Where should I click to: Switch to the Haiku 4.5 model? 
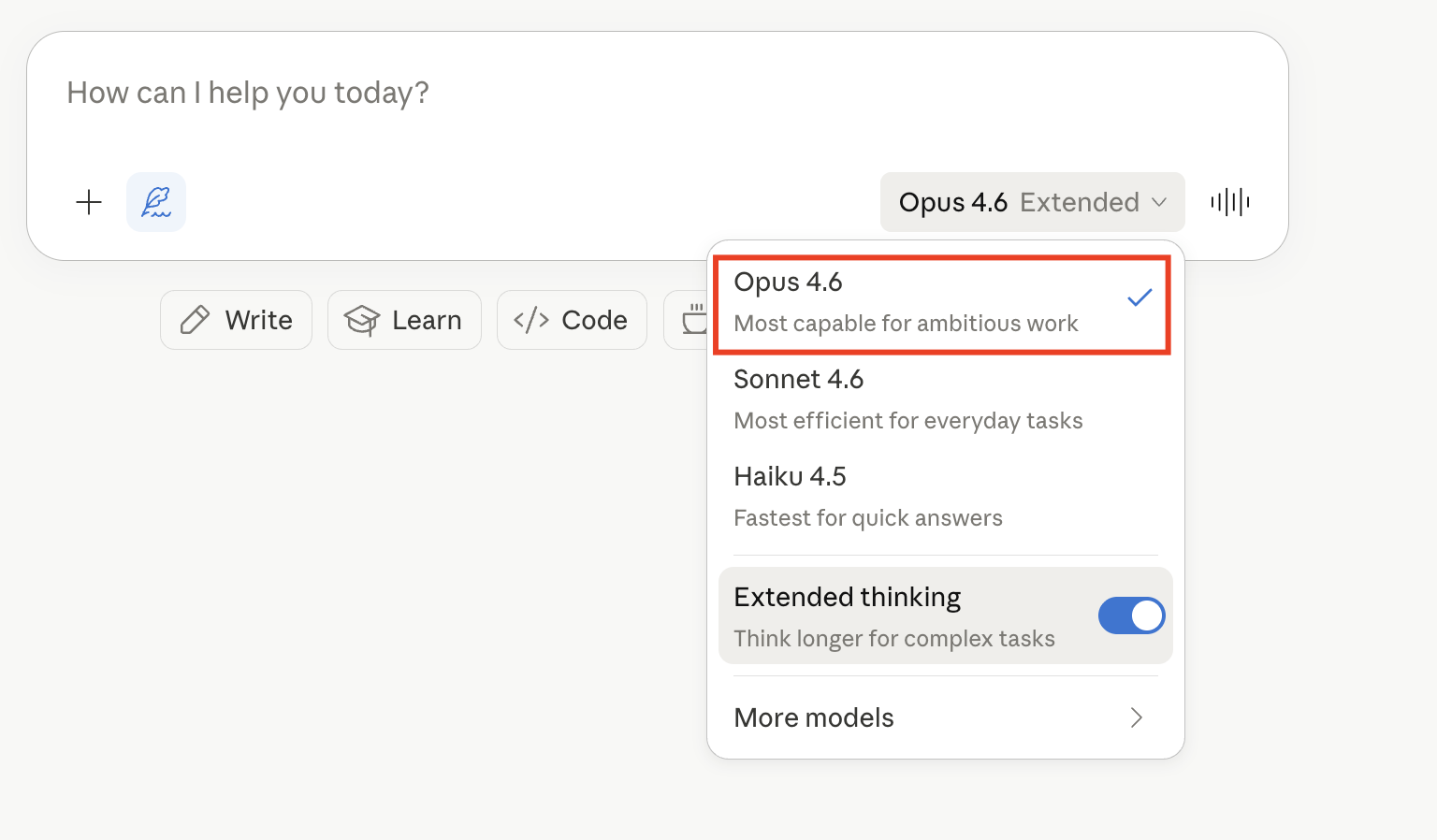tap(946, 498)
